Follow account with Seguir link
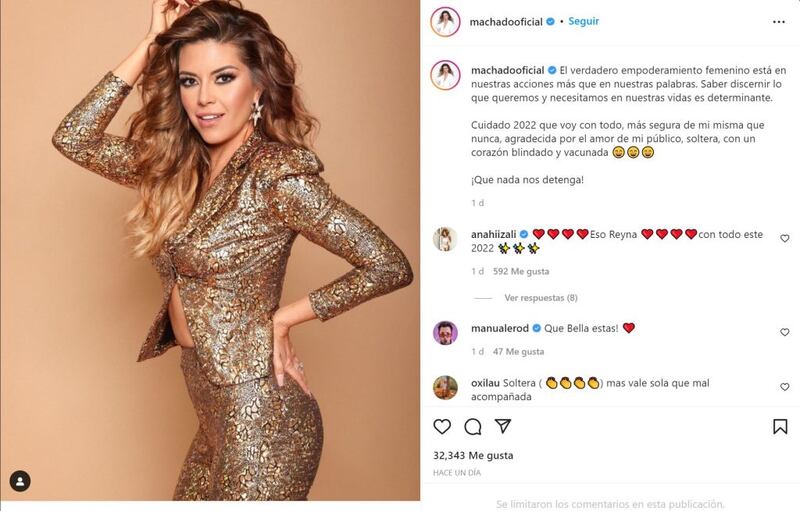Image resolution: width=800 pixels, height=511 pixels. (x=583, y=21)
